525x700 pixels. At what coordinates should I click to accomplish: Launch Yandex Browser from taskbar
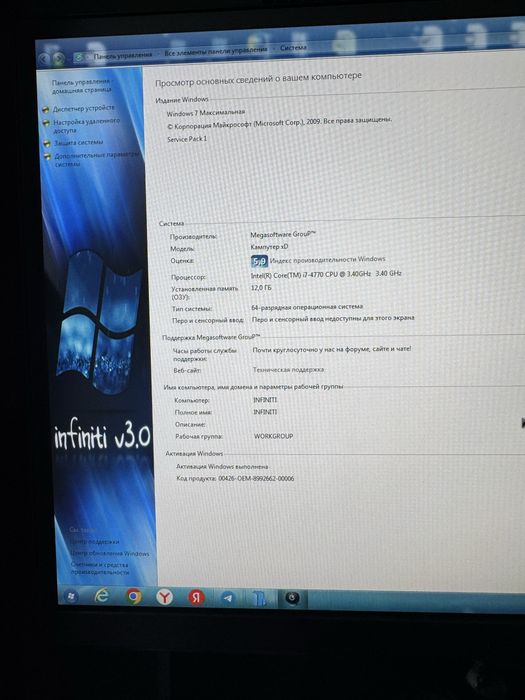pyautogui.click(x=165, y=597)
